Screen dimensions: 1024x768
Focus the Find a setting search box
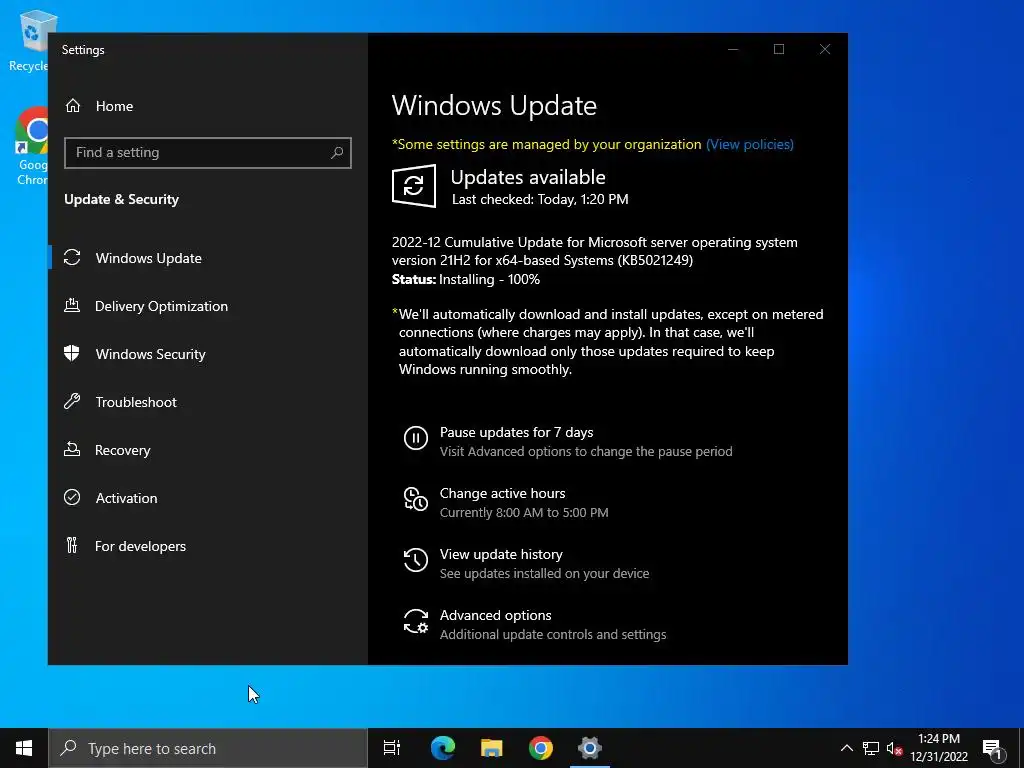[208, 153]
